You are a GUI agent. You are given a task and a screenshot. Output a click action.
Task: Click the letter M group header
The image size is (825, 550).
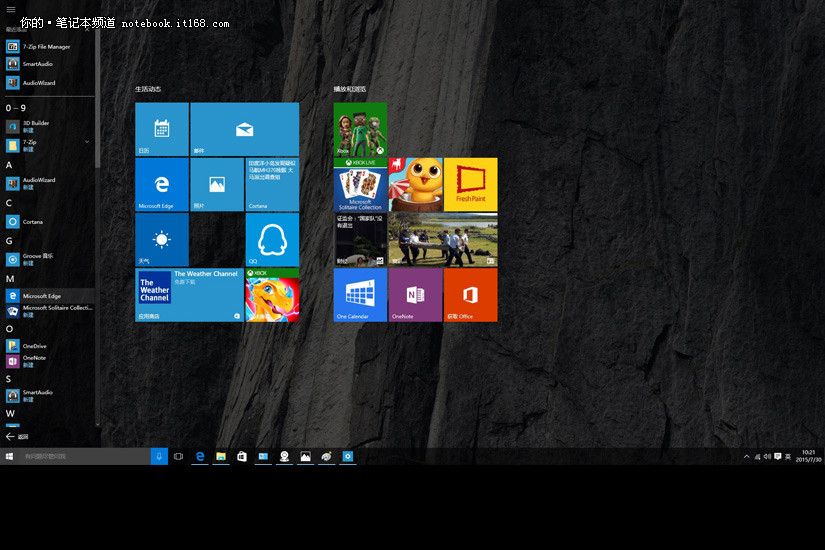[x=10, y=278]
